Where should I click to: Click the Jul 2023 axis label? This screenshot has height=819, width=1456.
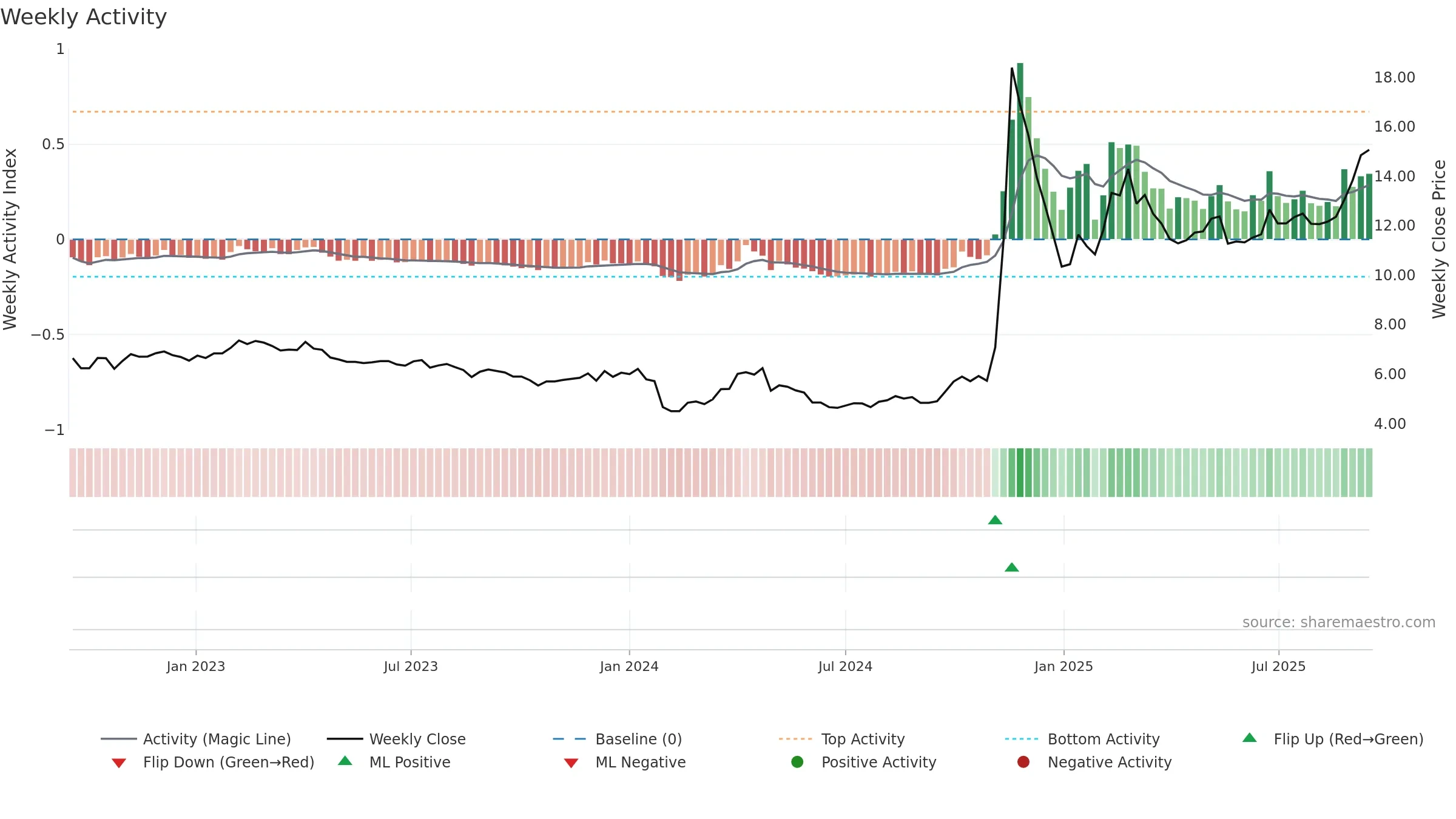click(x=411, y=666)
